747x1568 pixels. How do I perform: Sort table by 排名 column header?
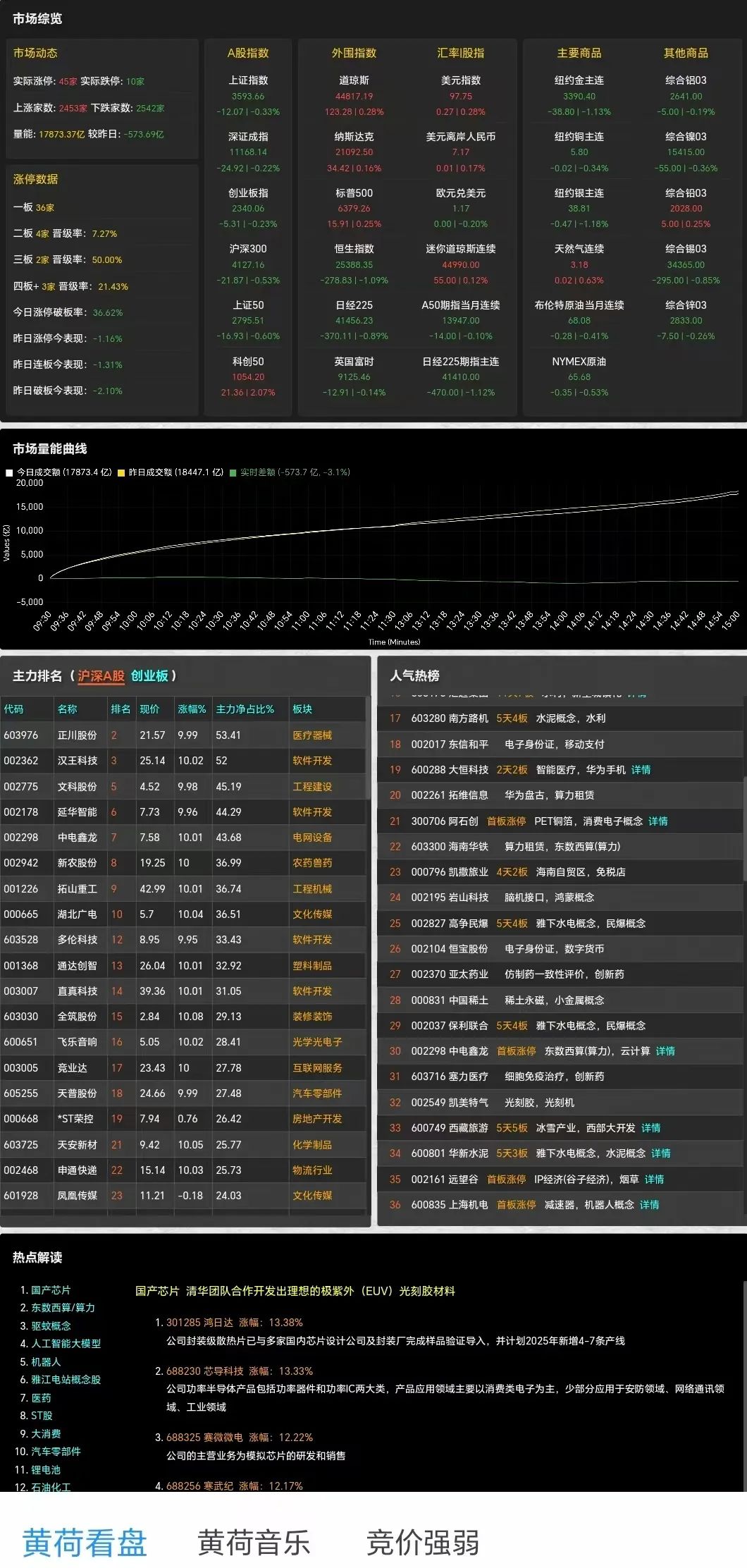click(x=121, y=709)
